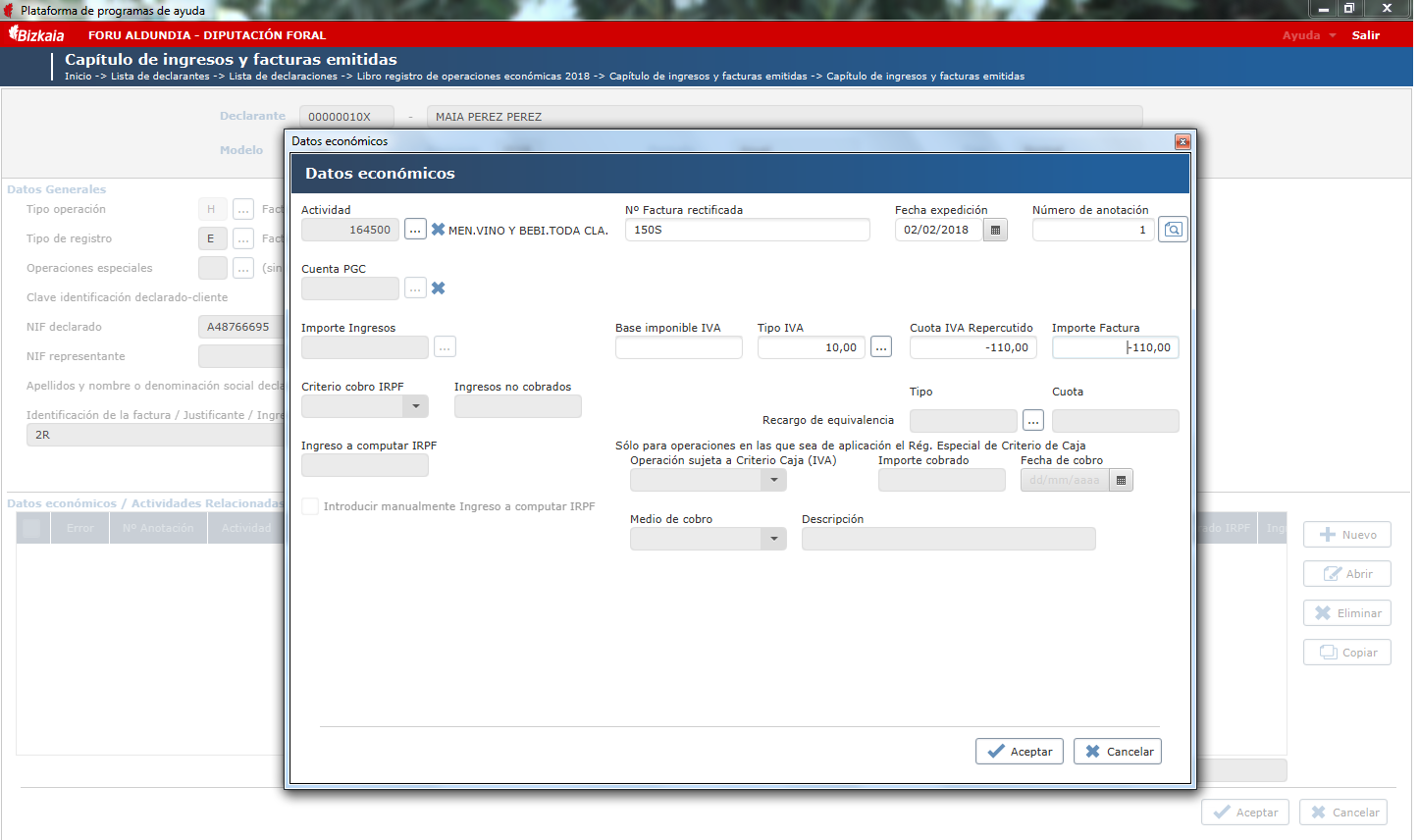Screen dimensions: 1419x840
Task: Click Aceptar in the Datos económicos dialog
Action: tap(1020, 752)
